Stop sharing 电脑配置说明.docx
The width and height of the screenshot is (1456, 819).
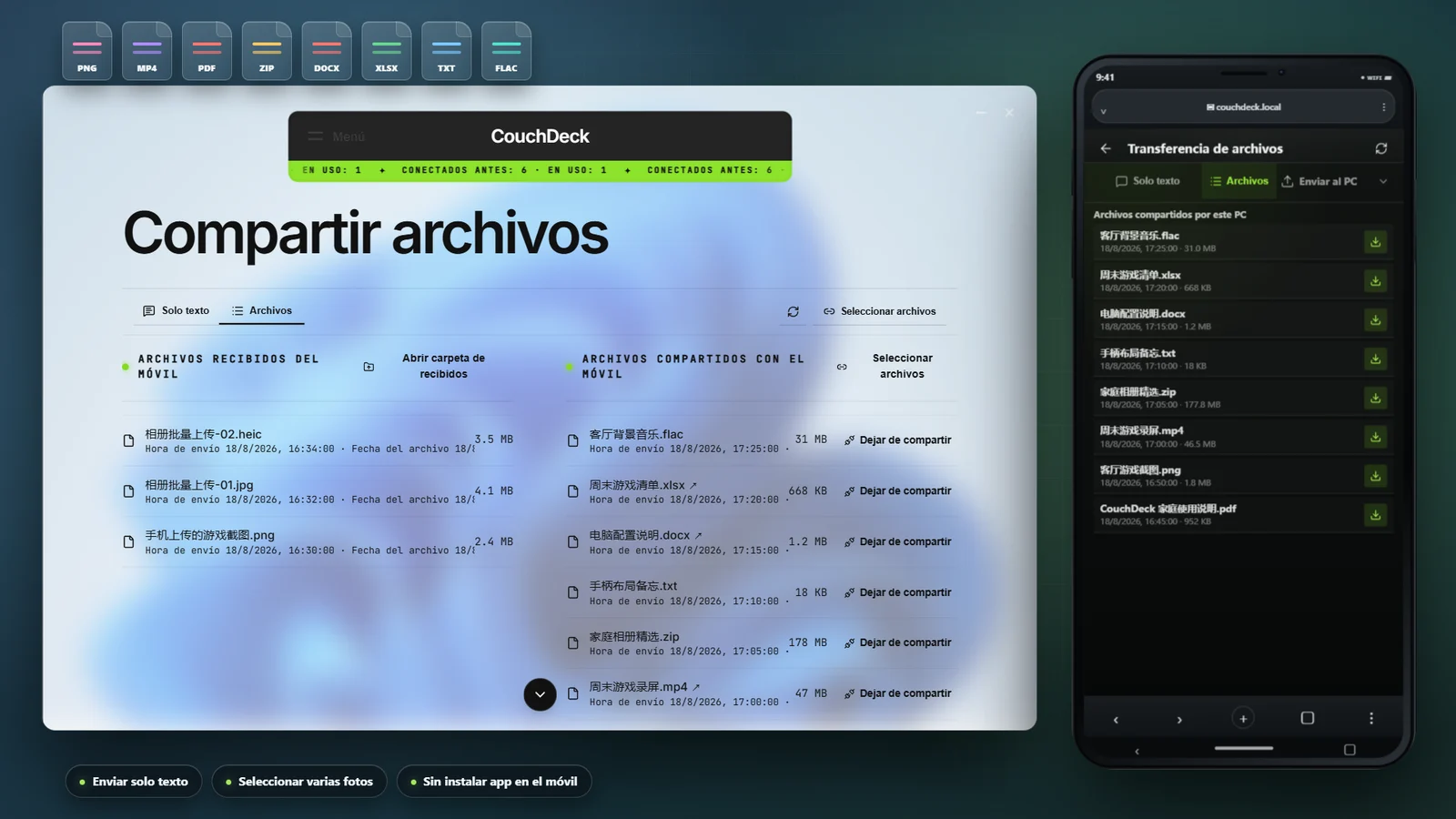click(x=898, y=541)
